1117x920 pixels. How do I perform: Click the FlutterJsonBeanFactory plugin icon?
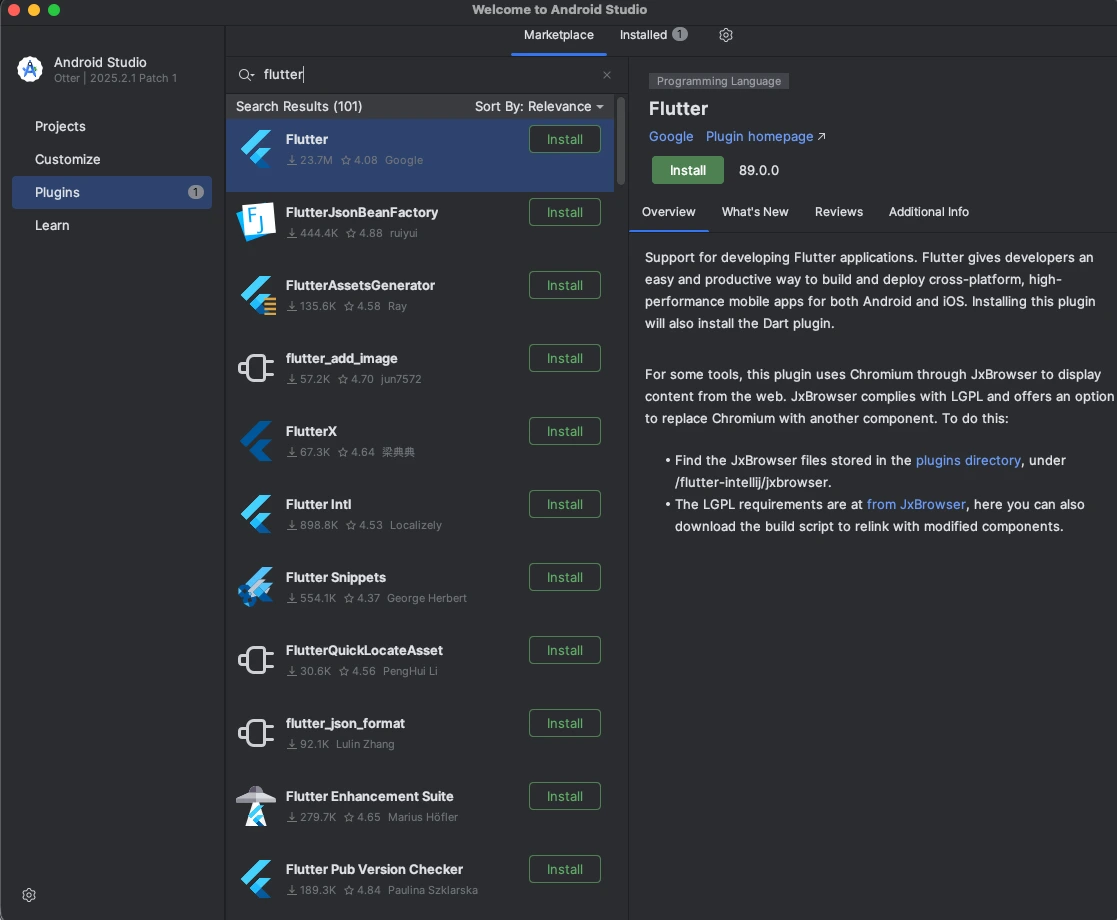[x=256, y=222]
